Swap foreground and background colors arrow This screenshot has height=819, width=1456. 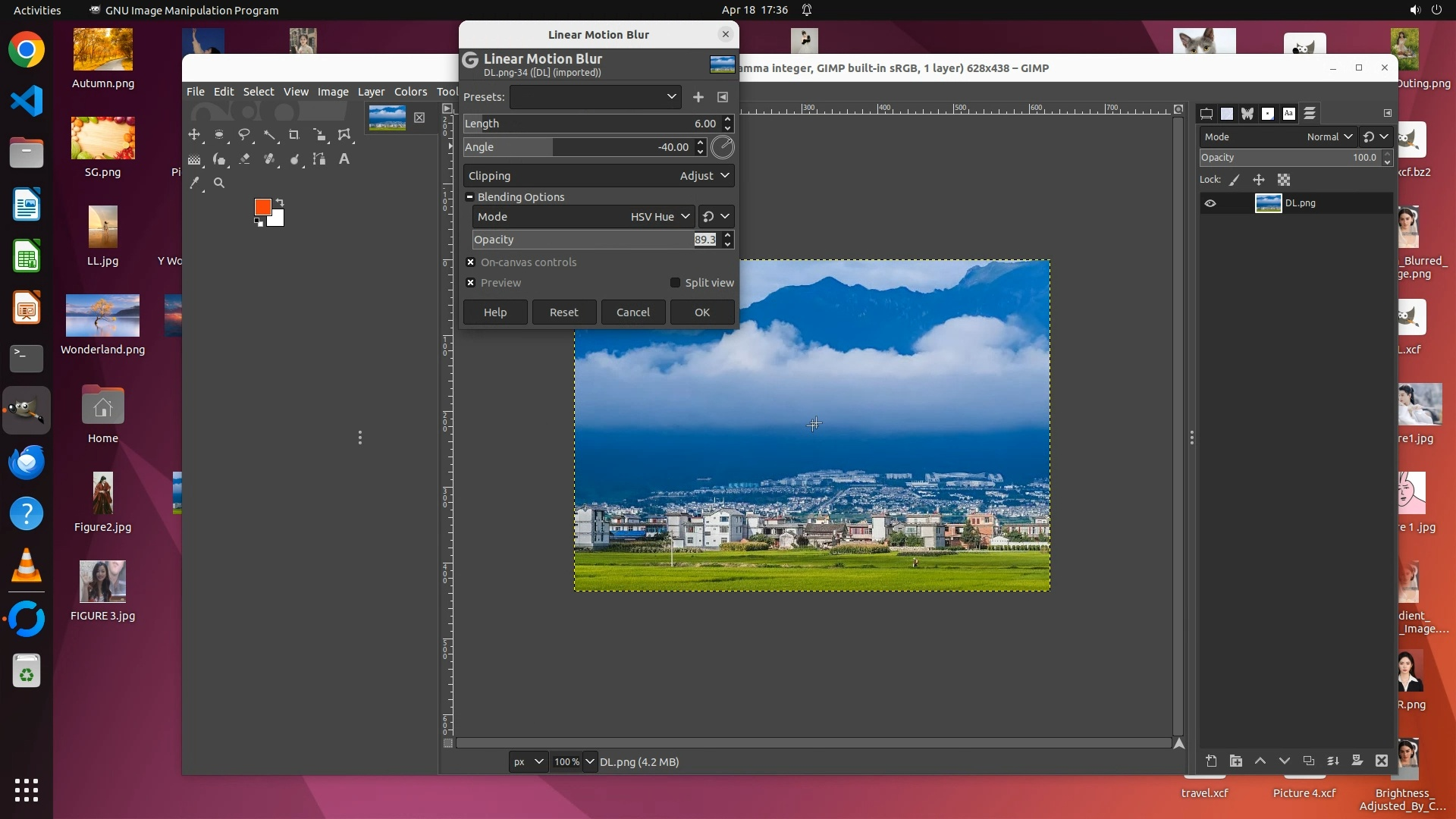(280, 202)
